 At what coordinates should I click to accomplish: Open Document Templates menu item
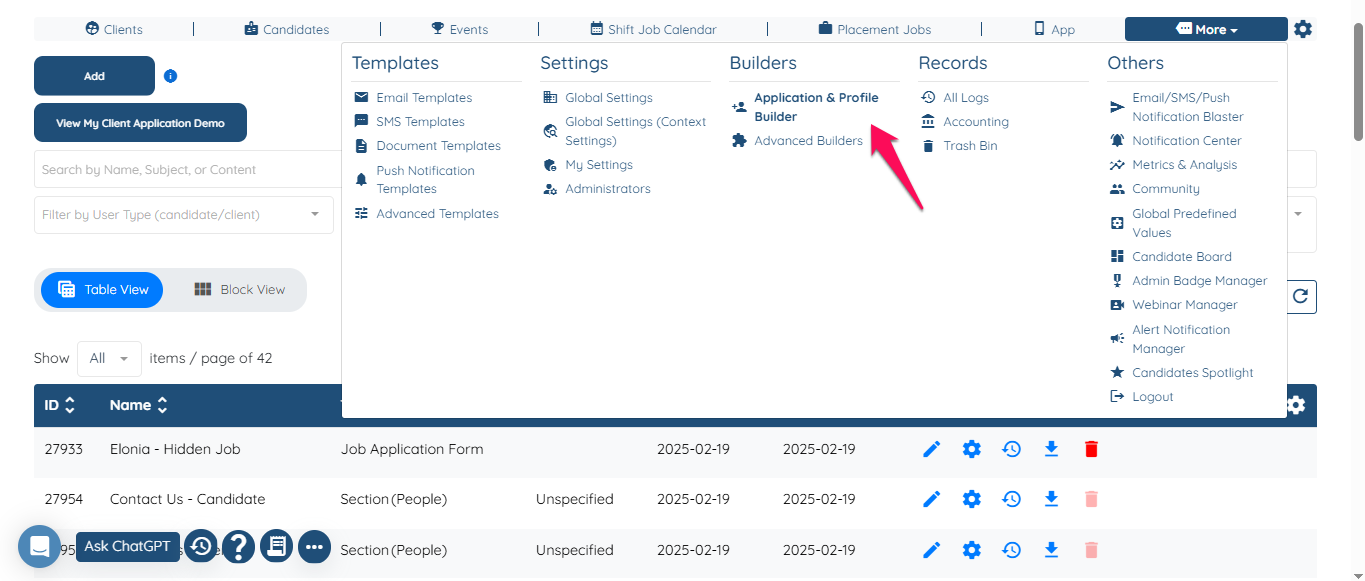click(438, 146)
